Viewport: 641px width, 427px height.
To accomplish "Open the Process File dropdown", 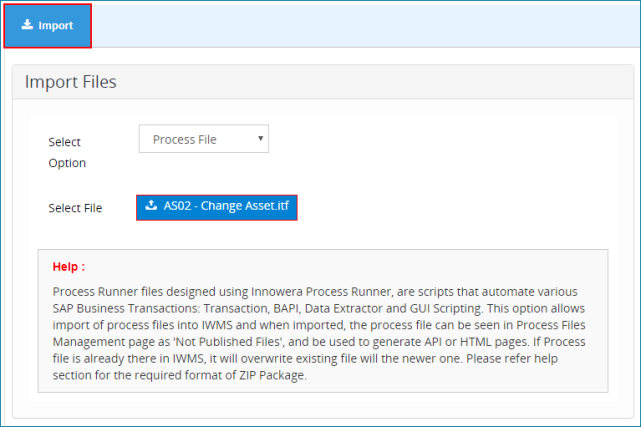I will coord(204,139).
